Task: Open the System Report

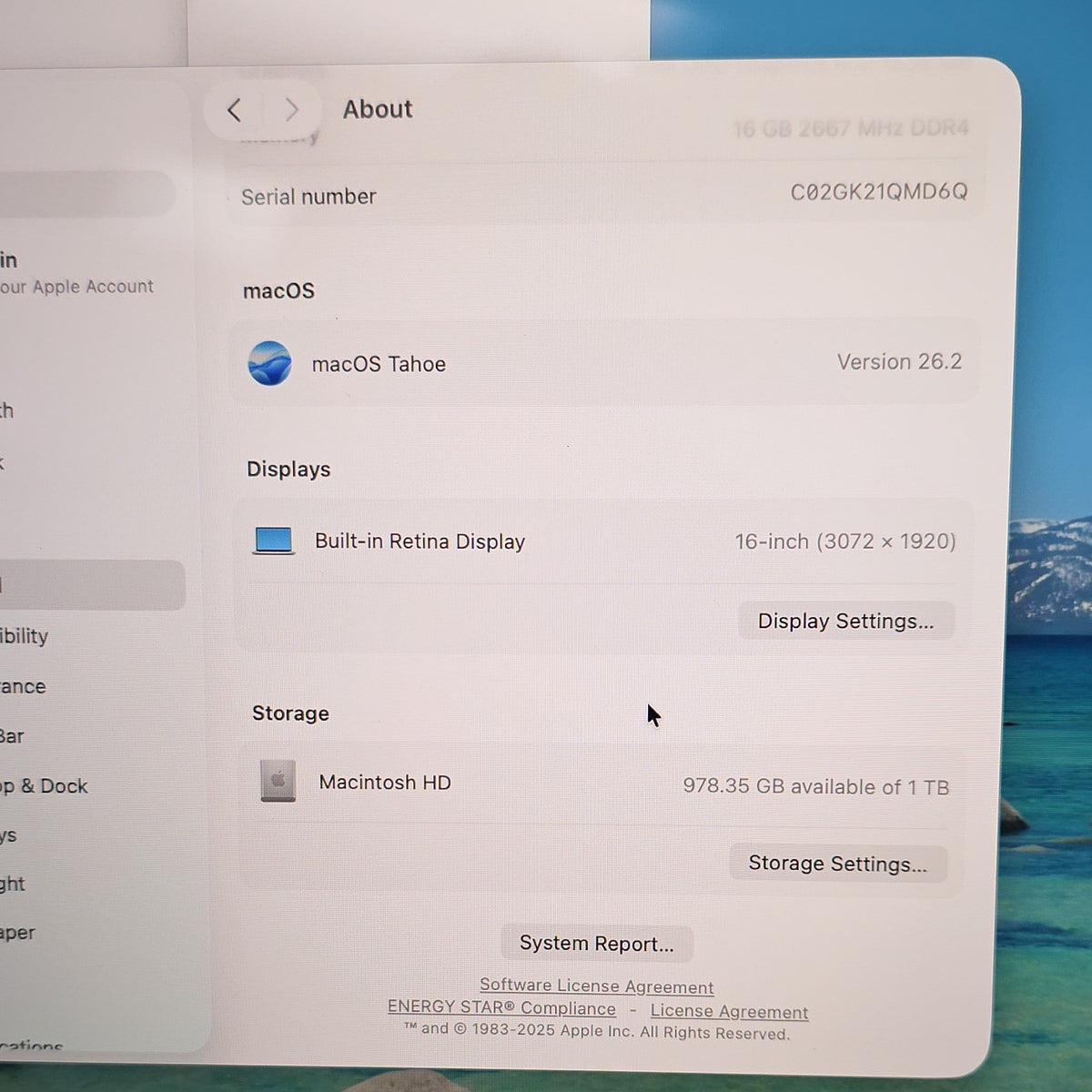Action: click(x=597, y=944)
